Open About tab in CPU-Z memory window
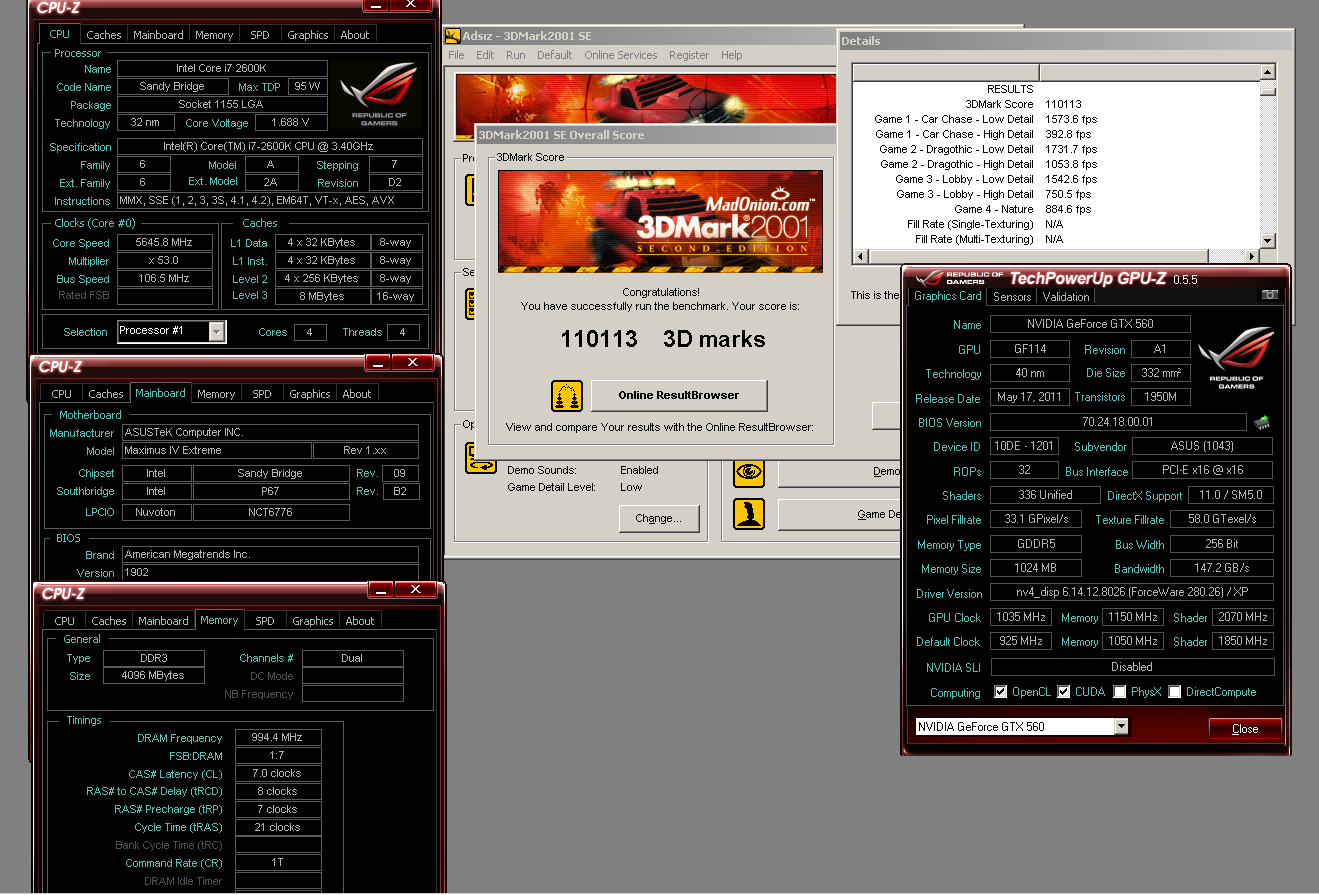This screenshot has height=895, width=1319. [360, 621]
